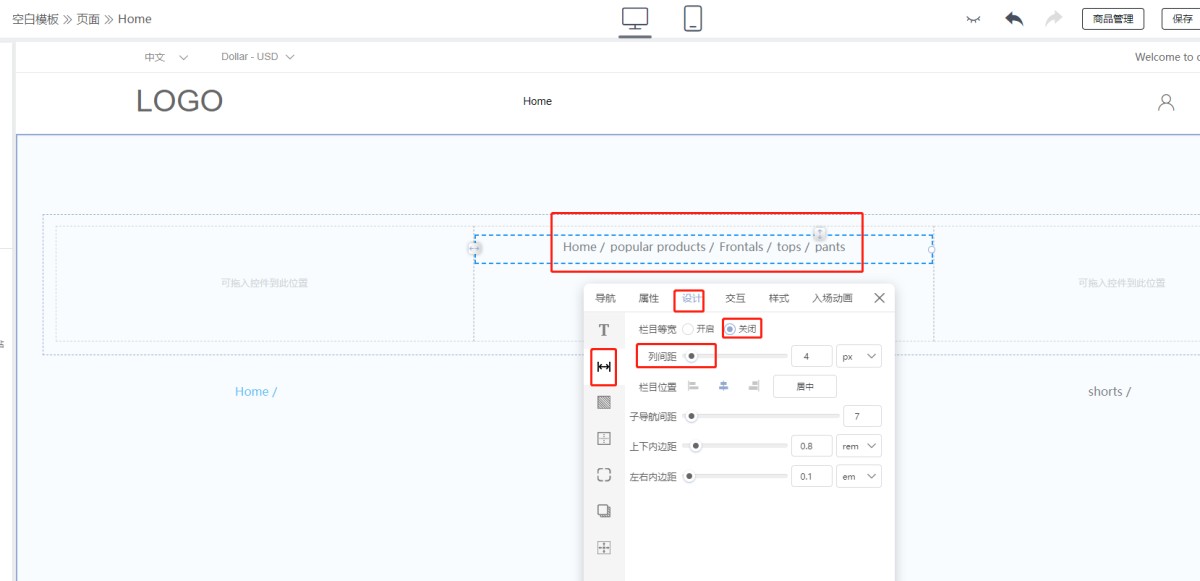This screenshot has height=581, width=1200.
Task: Switch to desktop preview mode
Action: 635,19
